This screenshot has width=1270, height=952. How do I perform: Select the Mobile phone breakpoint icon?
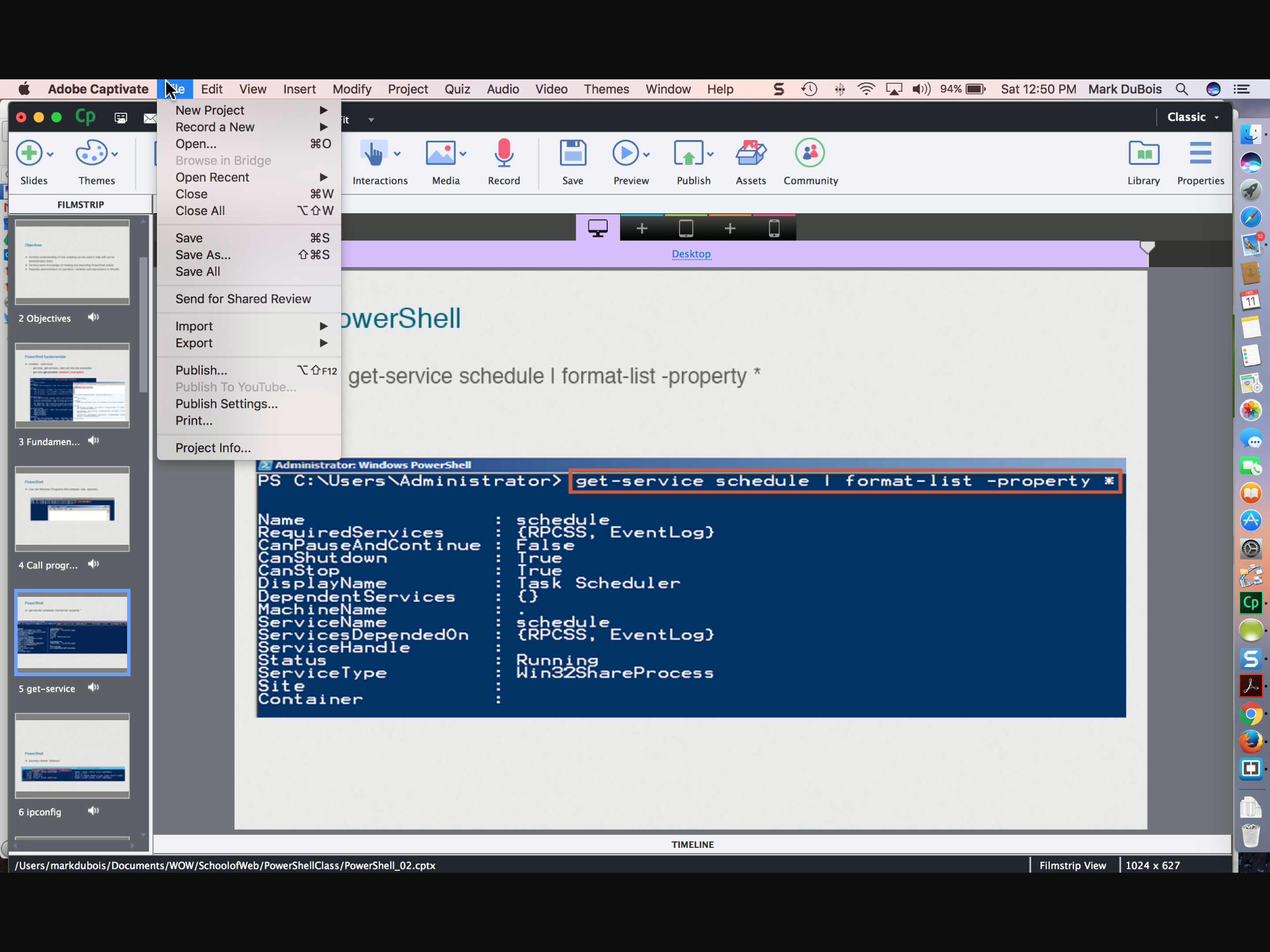tap(774, 229)
